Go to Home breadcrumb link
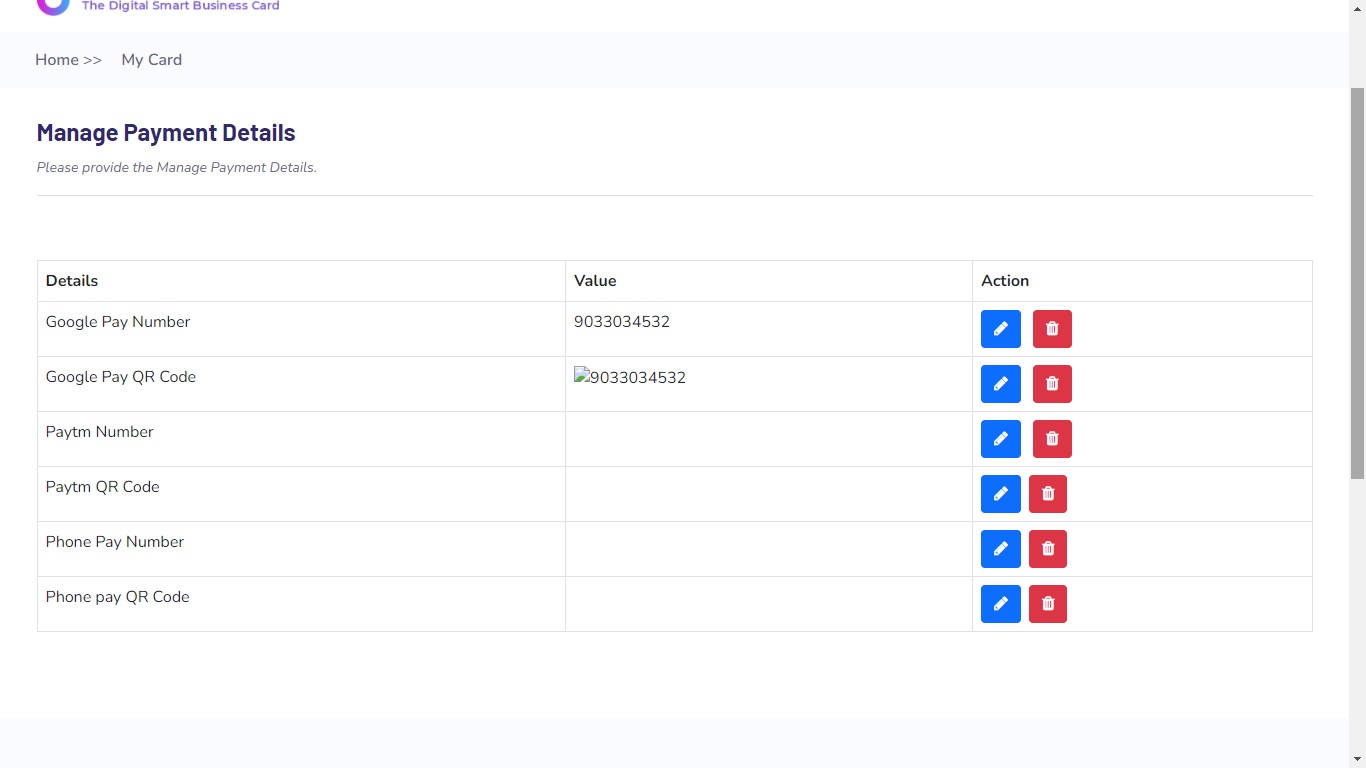The width and height of the screenshot is (1366, 768). tap(57, 60)
